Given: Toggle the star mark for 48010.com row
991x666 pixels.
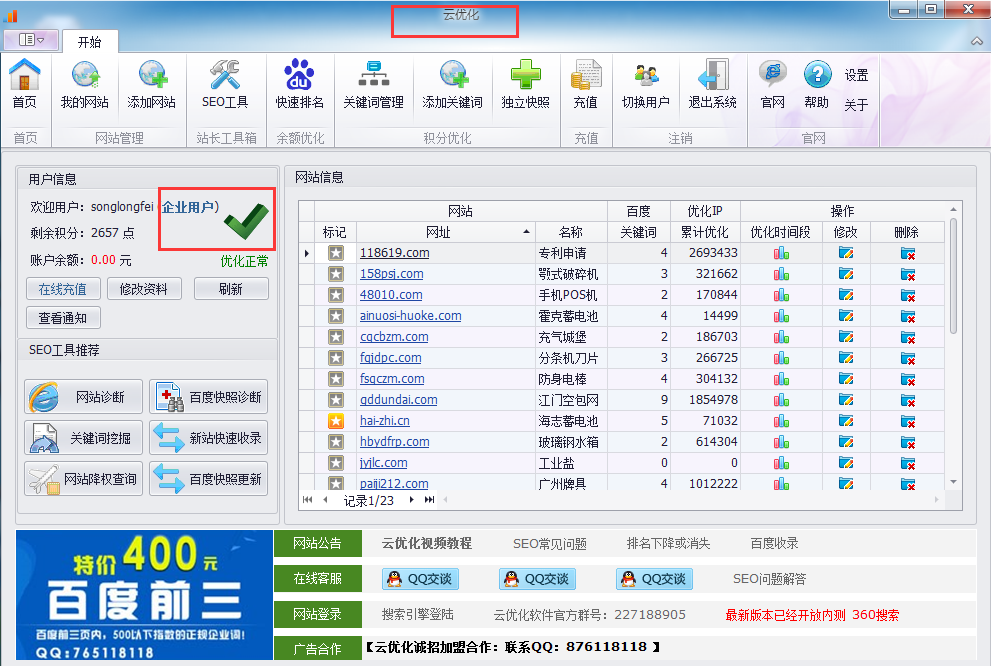Looking at the screenshot, I should click(x=335, y=295).
